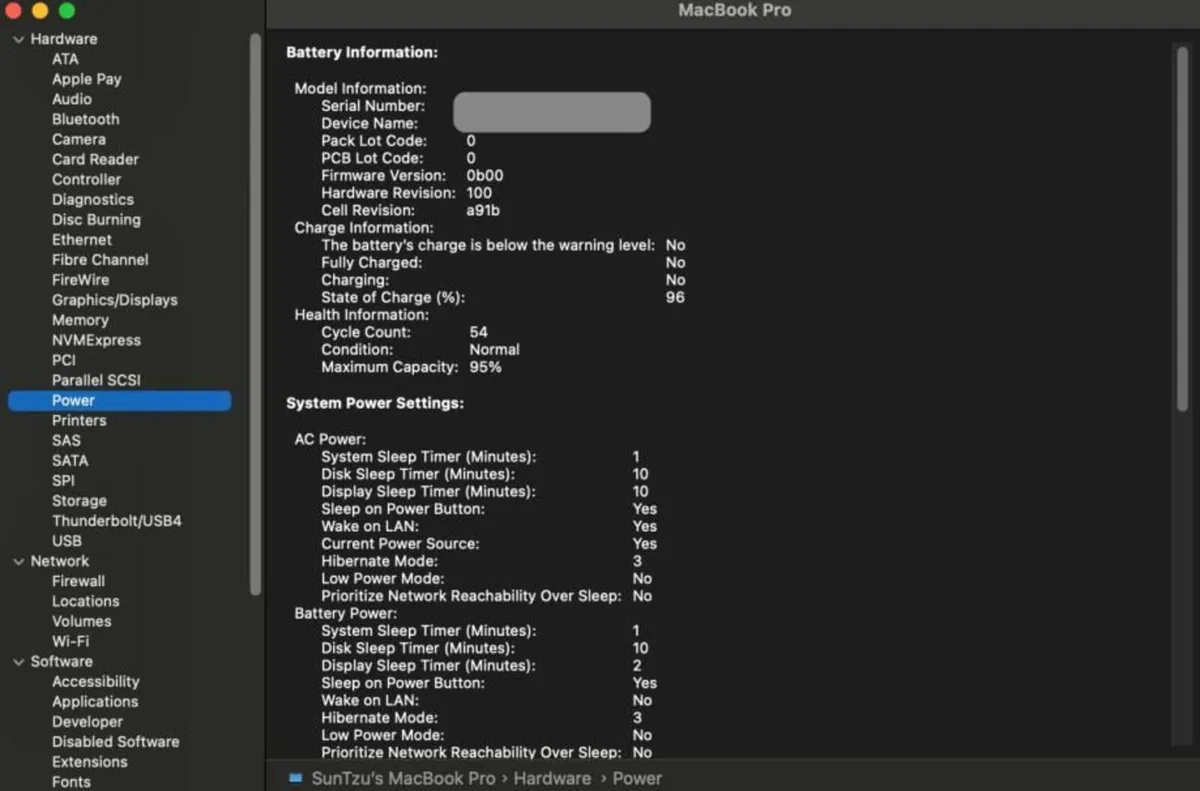Collapse the Hardware section chevron
Image resolution: width=1200 pixels, height=791 pixels.
(x=18, y=39)
